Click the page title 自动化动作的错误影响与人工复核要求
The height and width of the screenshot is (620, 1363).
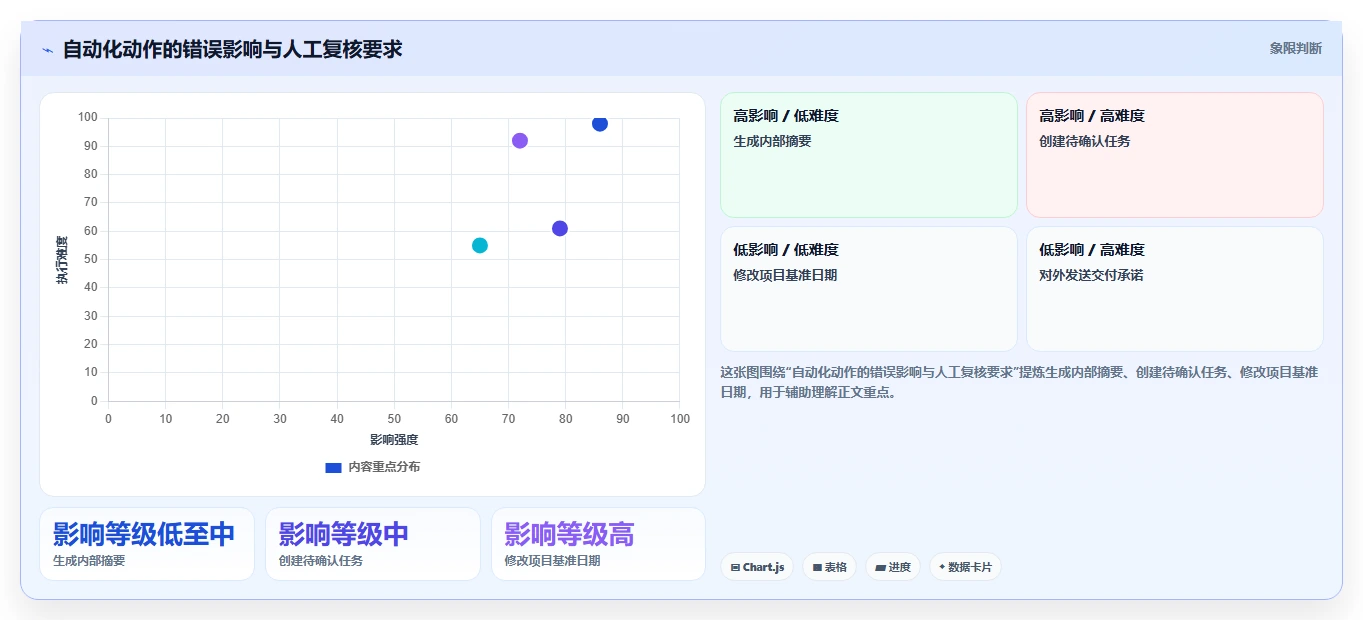232,49
